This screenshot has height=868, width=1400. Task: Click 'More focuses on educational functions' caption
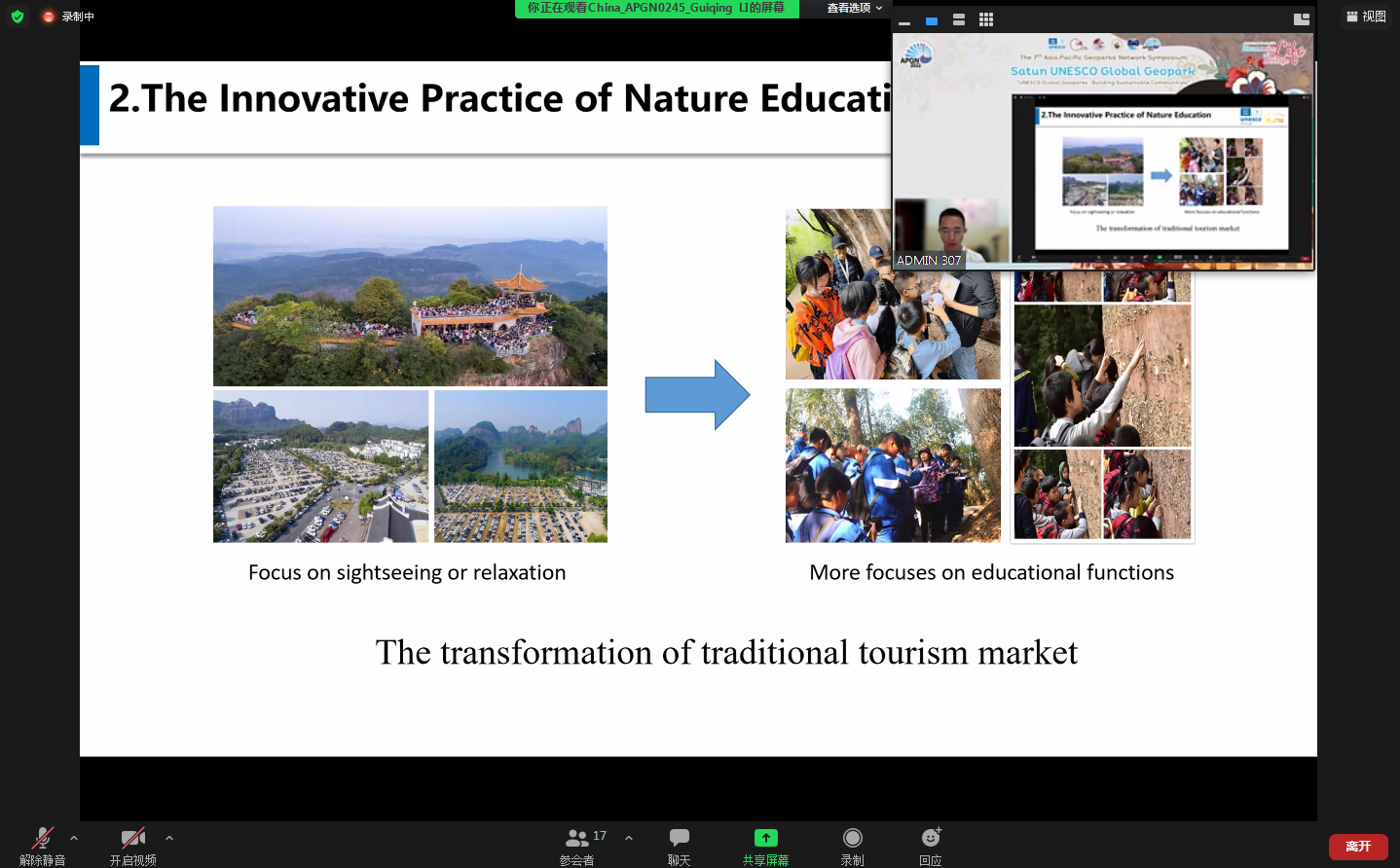tap(991, 572)
